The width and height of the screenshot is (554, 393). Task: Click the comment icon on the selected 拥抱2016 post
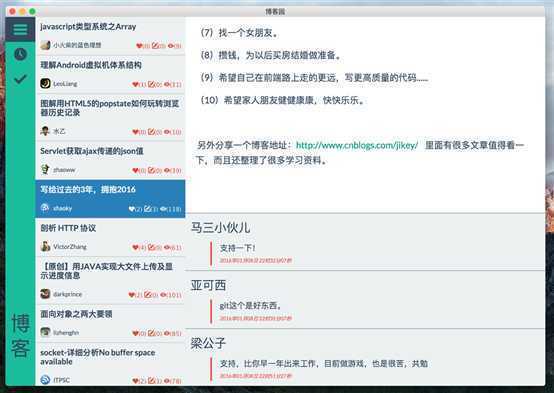148,209
